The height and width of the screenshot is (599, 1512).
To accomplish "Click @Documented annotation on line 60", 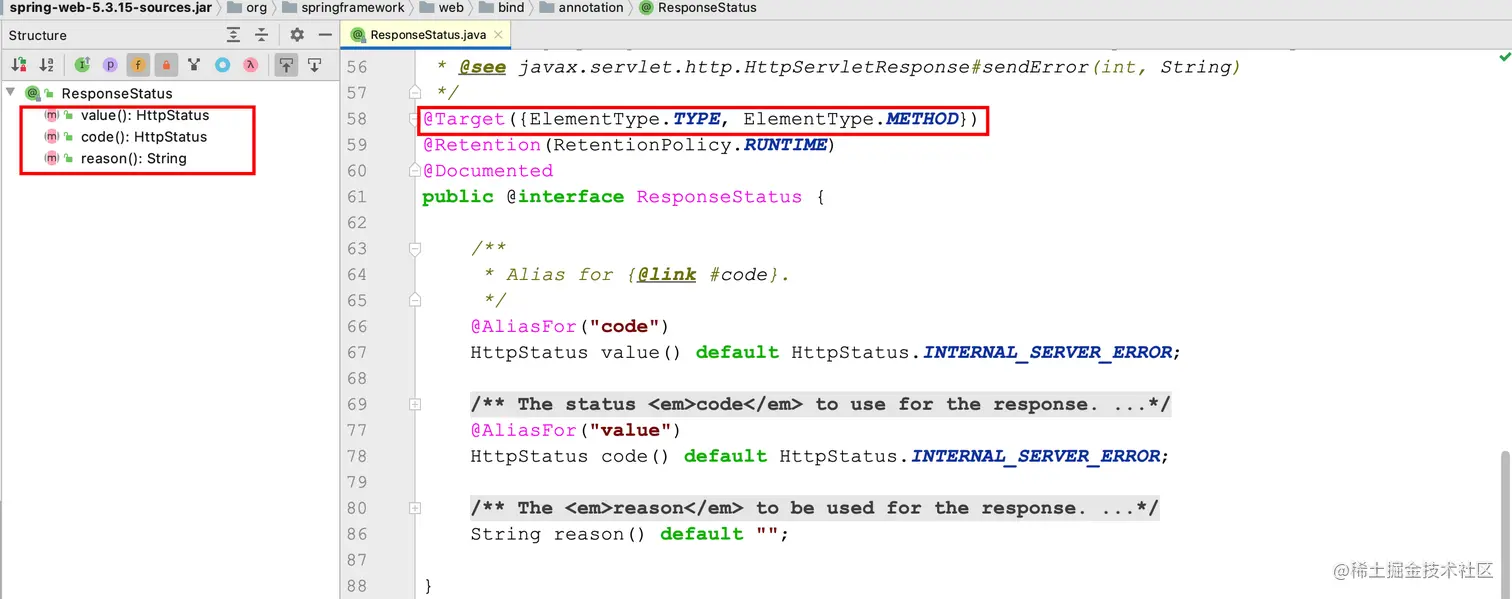I will coord(488,171).
